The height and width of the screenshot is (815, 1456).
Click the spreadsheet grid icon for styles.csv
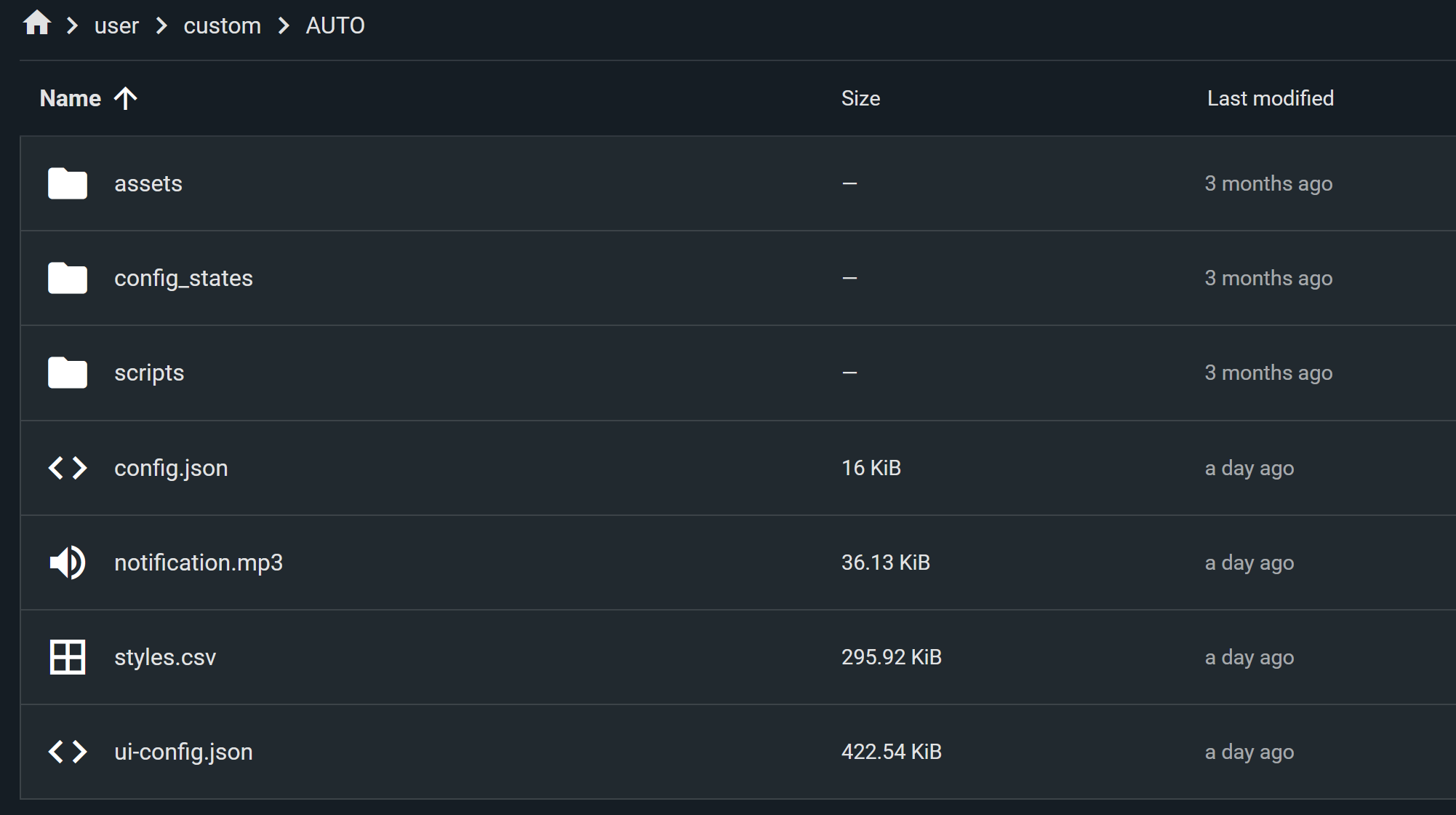tap(67, 657)
